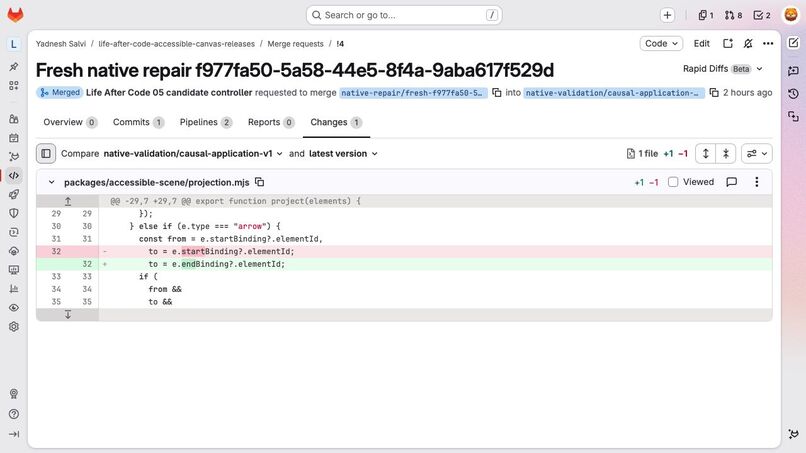Open the Code section brackets icon
Screen dimensions: 806x453
point(14,175)
